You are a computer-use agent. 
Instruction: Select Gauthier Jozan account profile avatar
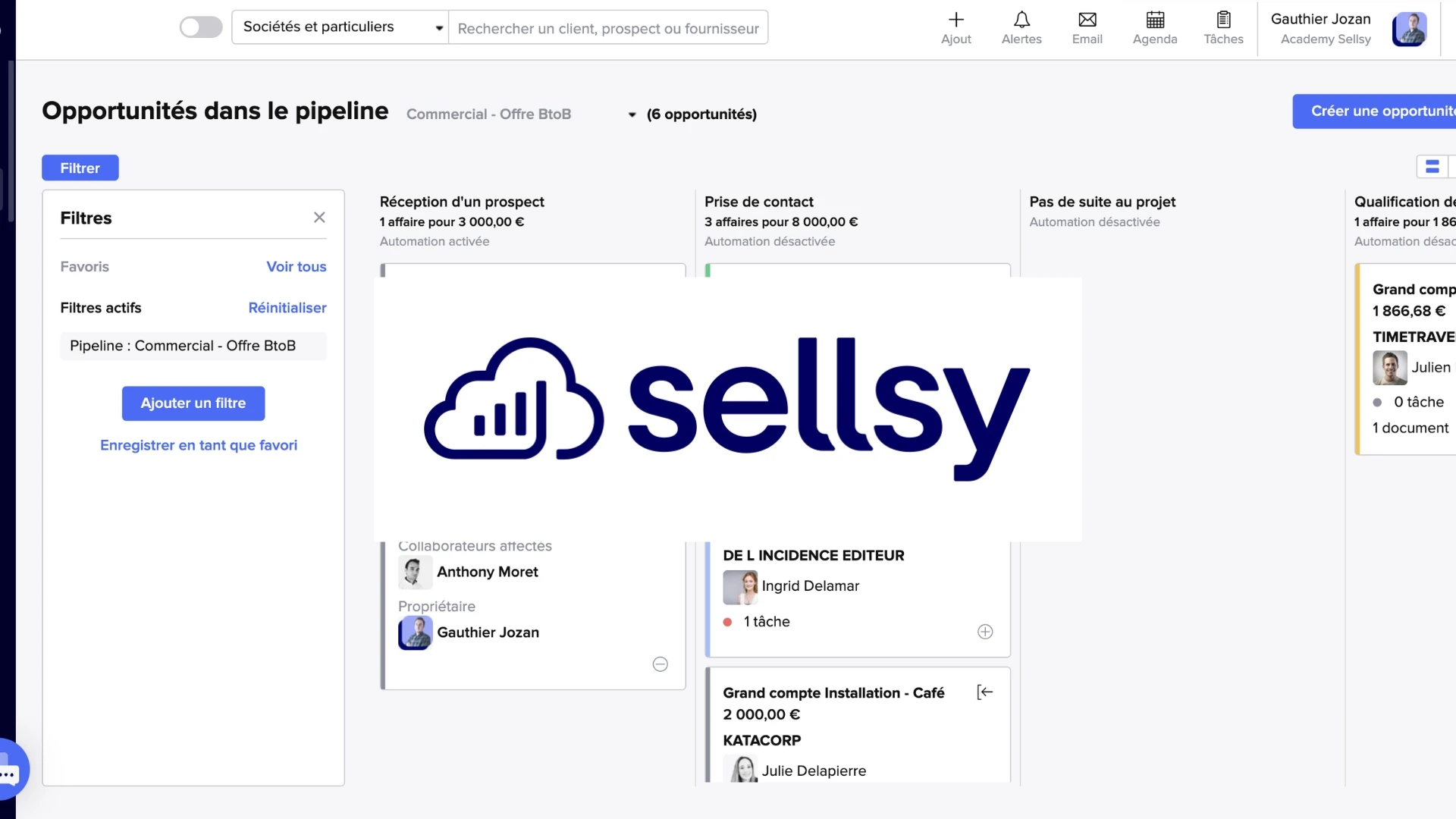pos(1408,30)
